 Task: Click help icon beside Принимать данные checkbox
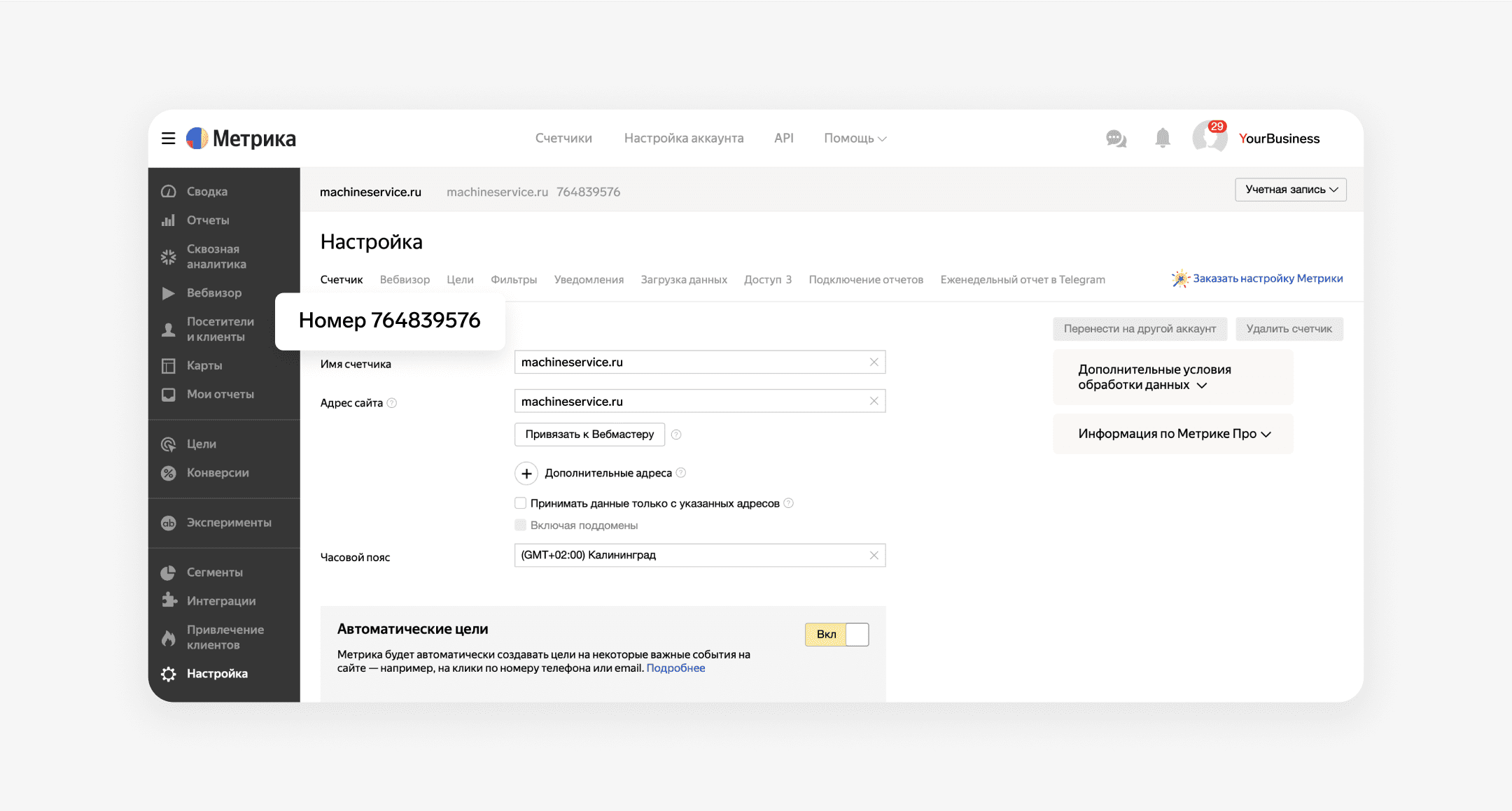tap(788, 503)
